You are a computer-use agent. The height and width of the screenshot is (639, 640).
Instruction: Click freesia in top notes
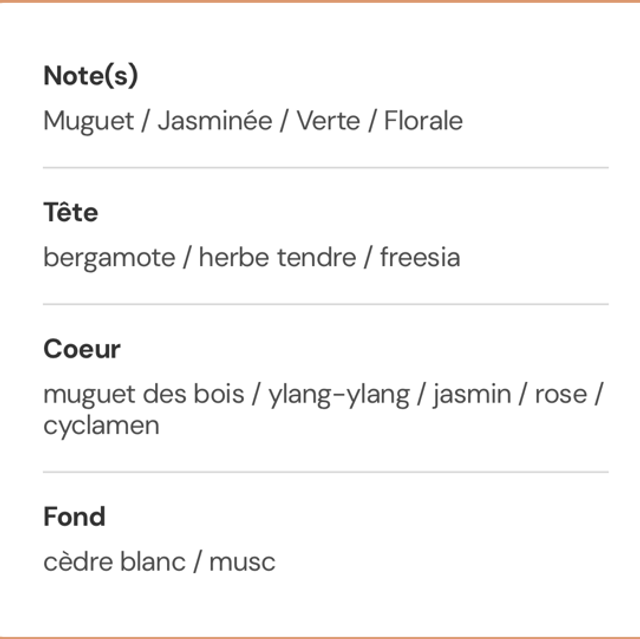[x=420, y=258]
